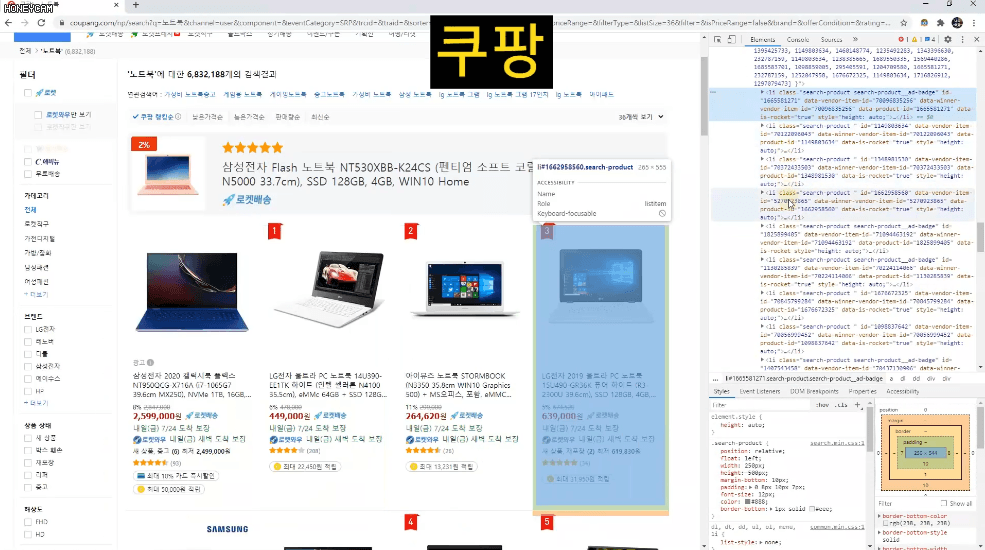Image resolution: width=985 pixels, height=550 pixels.
Task: Activate the DevTools inspect element picker icon
Action: [x=717, y=40]
